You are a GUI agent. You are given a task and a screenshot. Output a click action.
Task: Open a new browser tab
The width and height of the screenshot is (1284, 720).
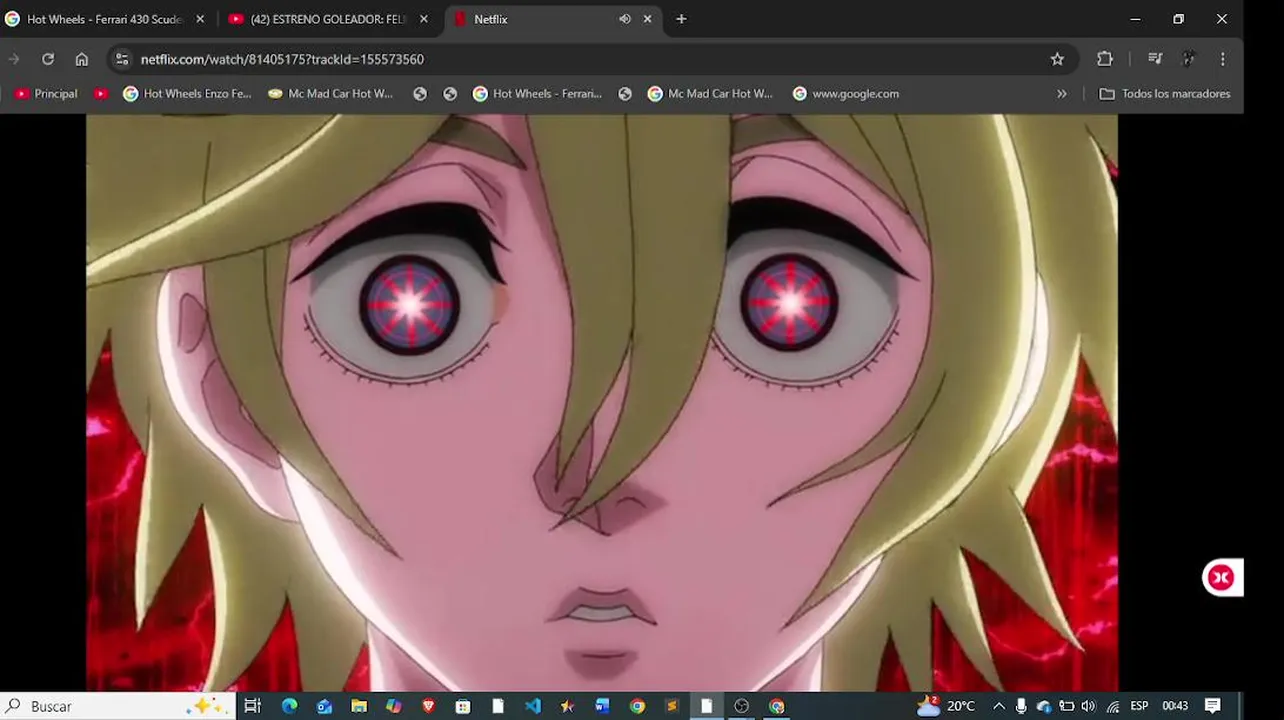coord(681,19)
